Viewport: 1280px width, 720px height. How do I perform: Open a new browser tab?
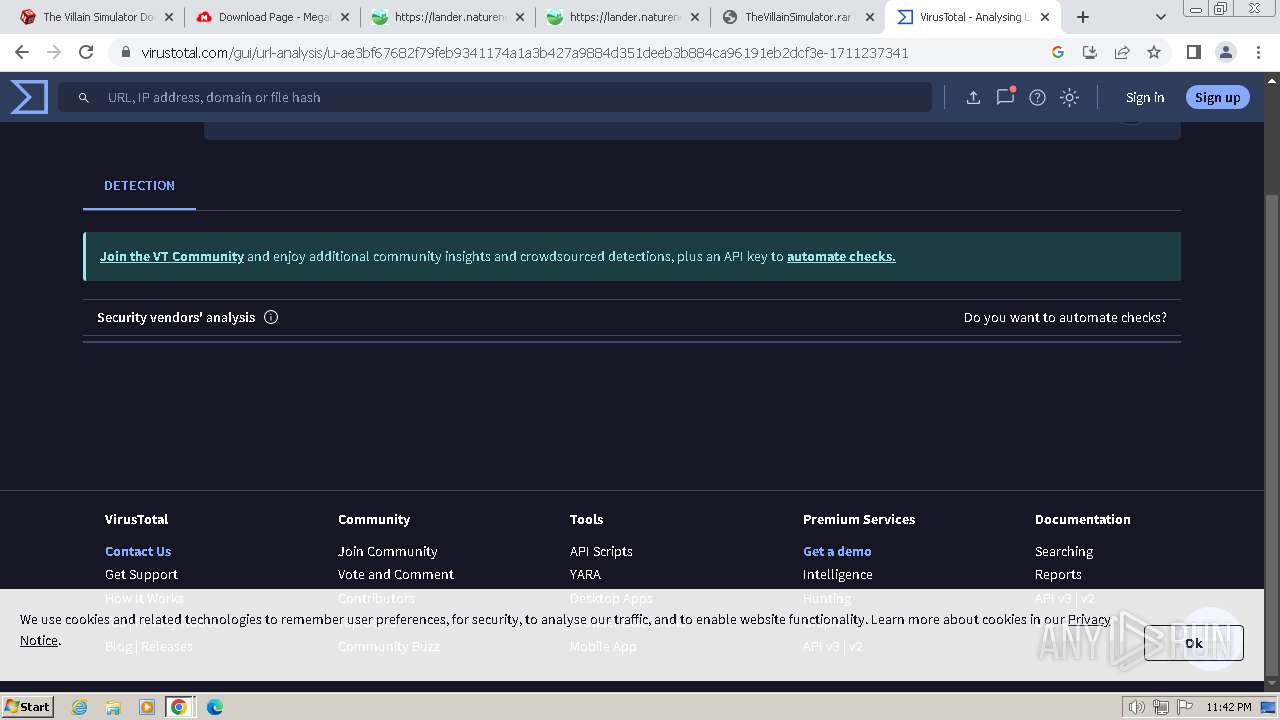[1083, 17]
